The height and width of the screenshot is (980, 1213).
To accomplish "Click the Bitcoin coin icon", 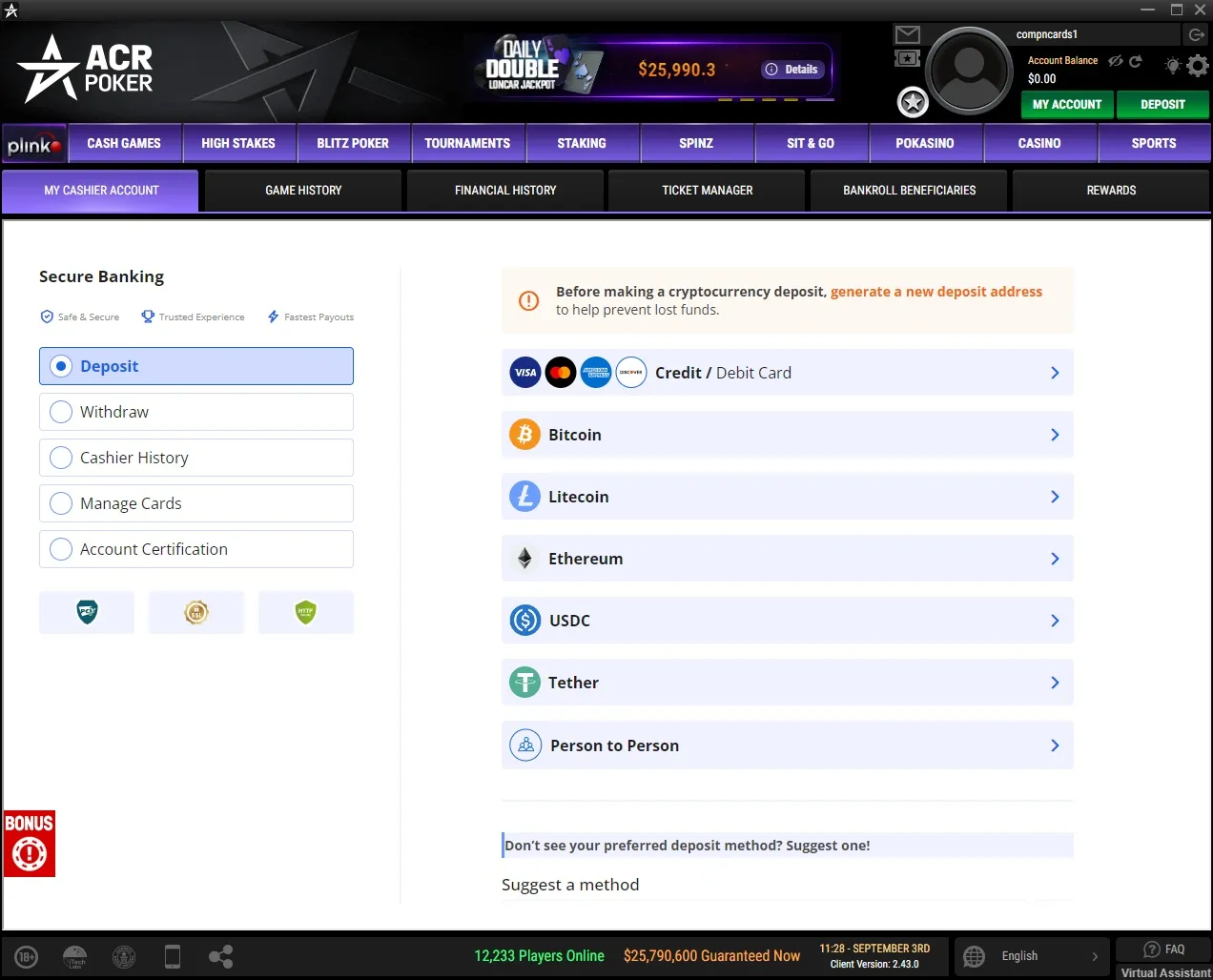I will pyautogui.click(x=524, y=435).
